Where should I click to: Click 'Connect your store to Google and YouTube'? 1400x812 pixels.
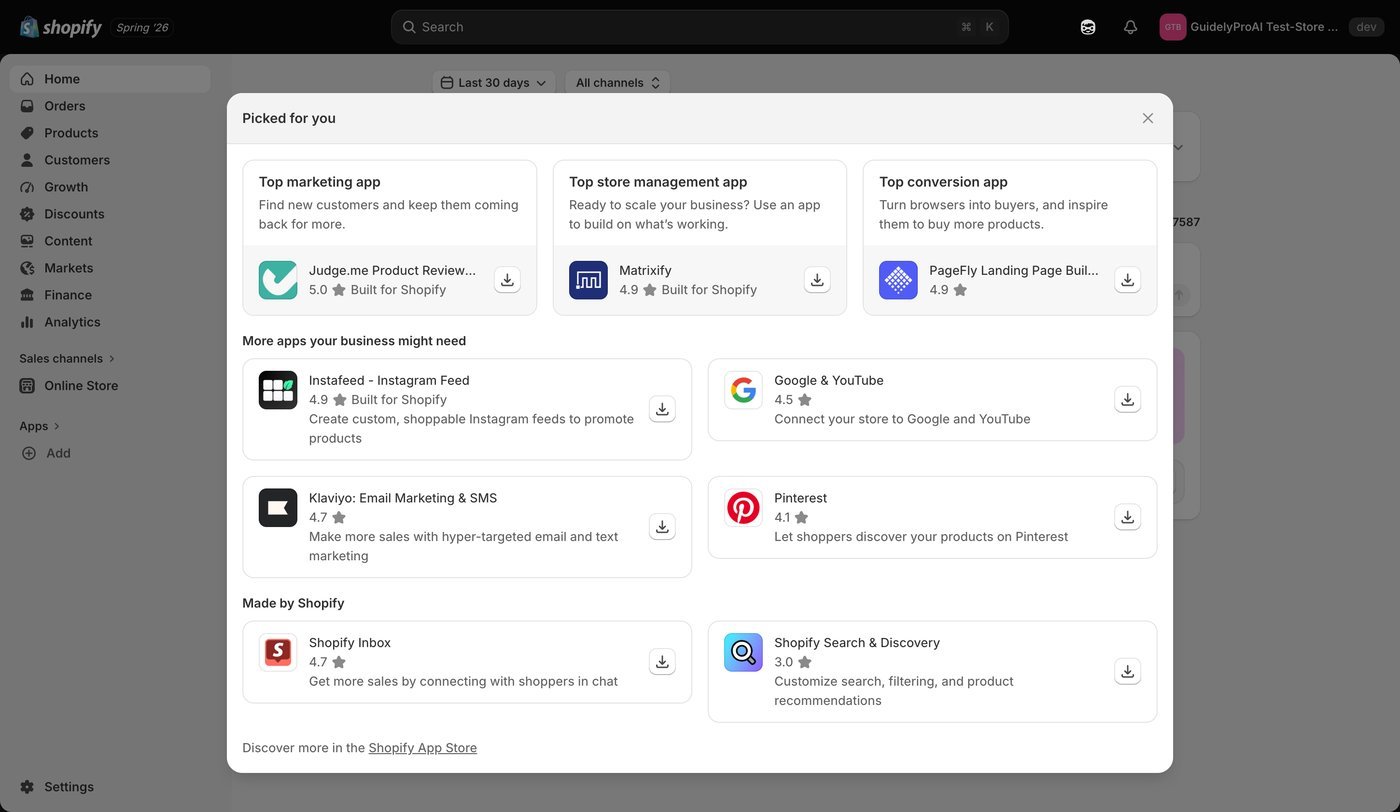(x=902, y=419)
